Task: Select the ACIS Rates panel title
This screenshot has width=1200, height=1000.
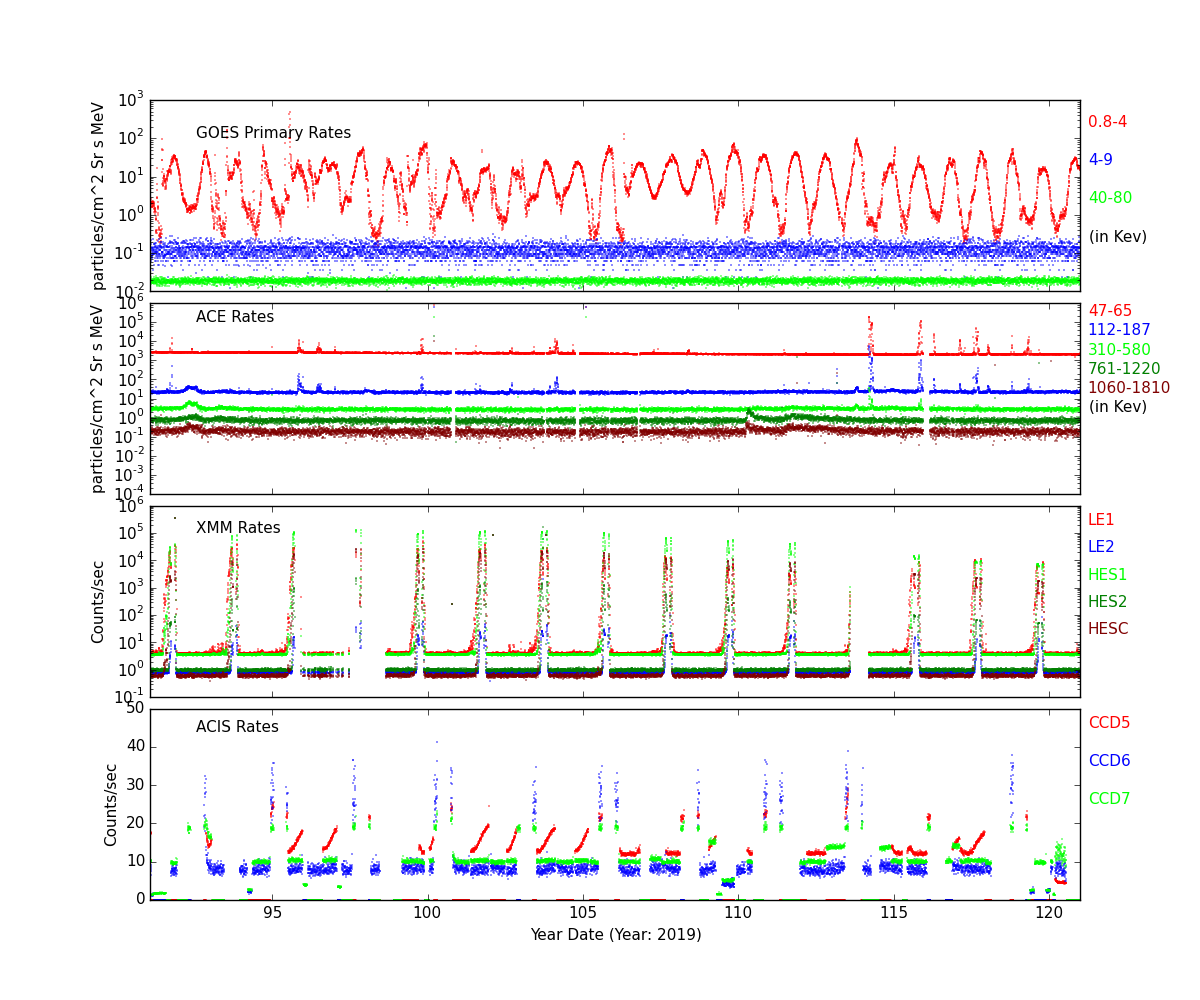Action: (237, 727)
